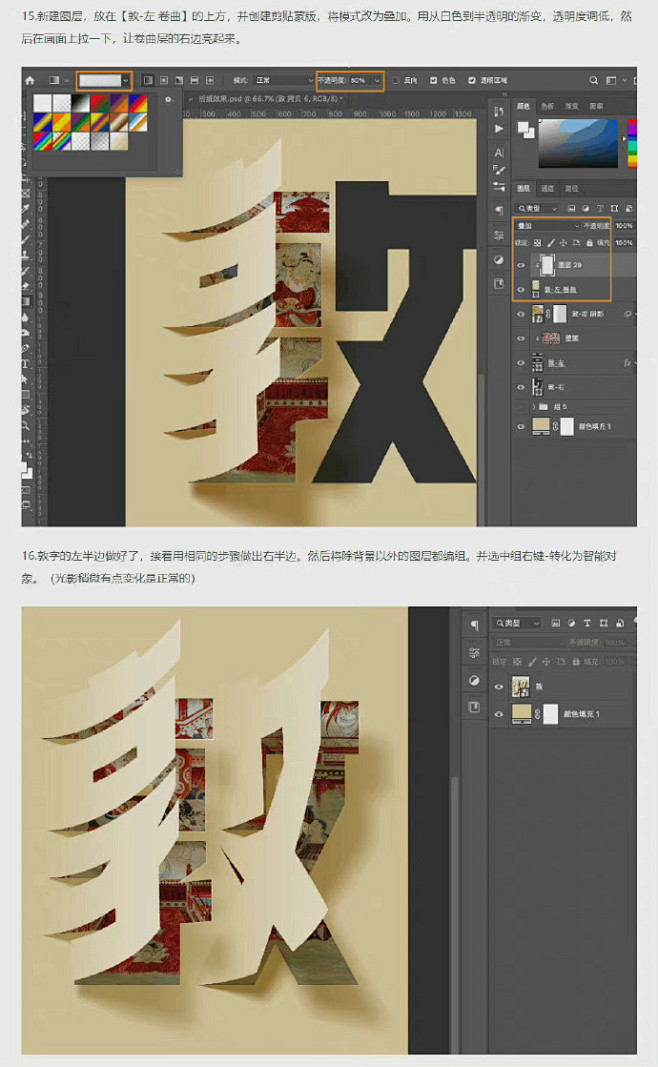Filter pixel layers icon in step 15 Layers panel
The height and width of the screenshot is (1067, 658).
point(571,208)
